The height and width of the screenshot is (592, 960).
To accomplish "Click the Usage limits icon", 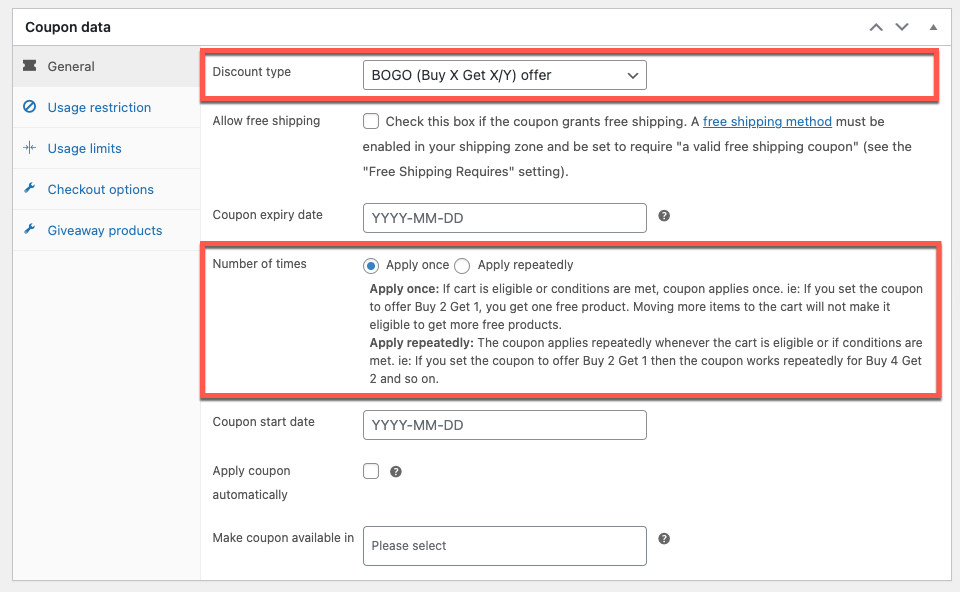I will click(x=29, y=148).
